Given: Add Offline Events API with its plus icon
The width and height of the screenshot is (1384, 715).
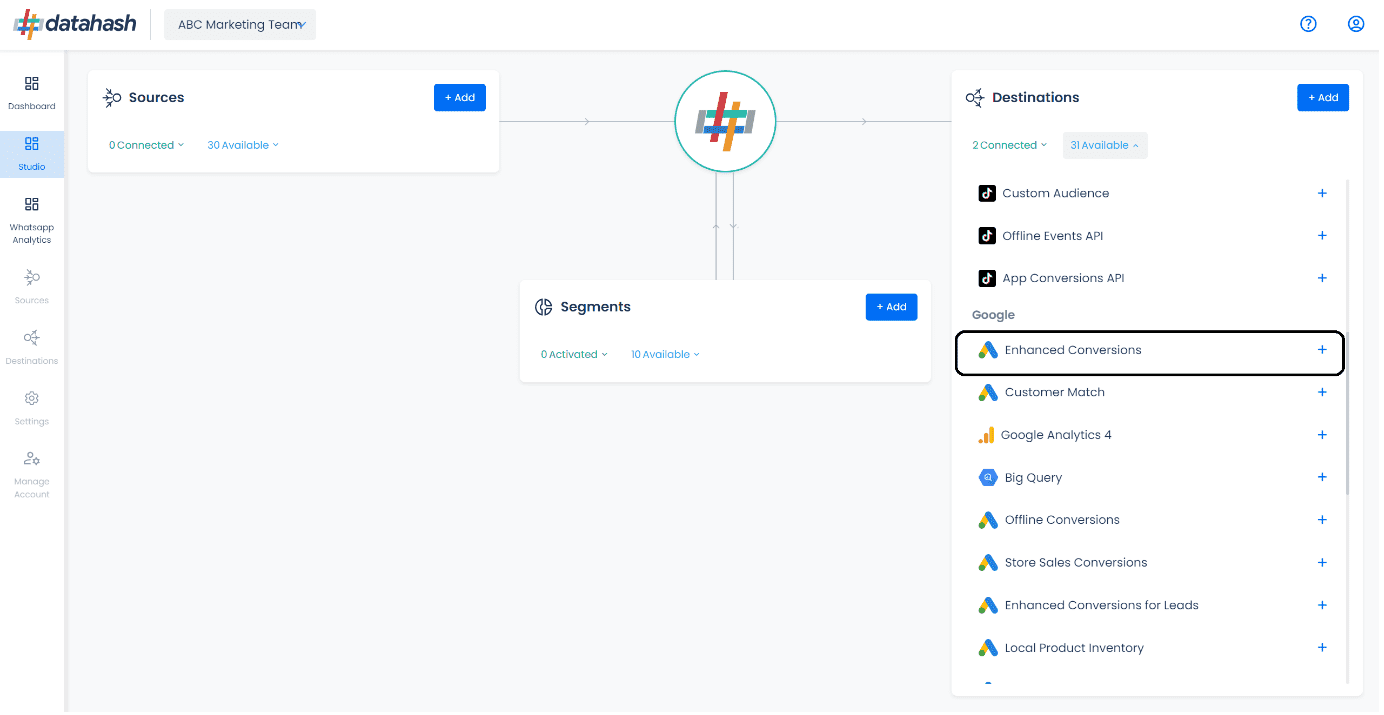Looking at the screenshot, I should pos(1322,236).
